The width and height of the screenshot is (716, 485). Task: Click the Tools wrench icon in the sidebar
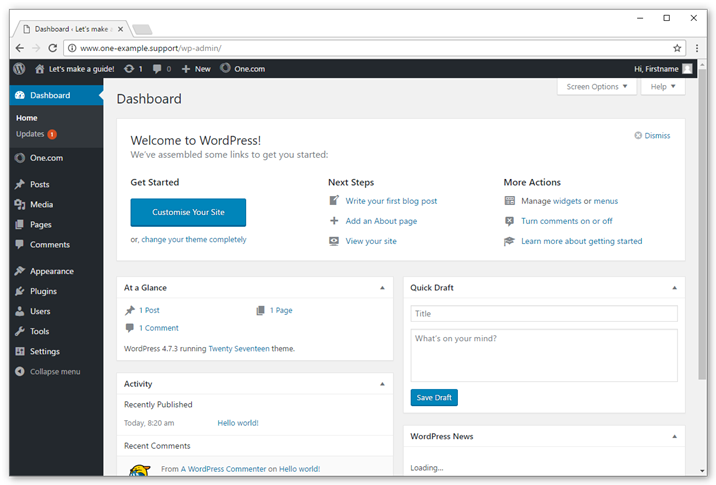(20, 331)
